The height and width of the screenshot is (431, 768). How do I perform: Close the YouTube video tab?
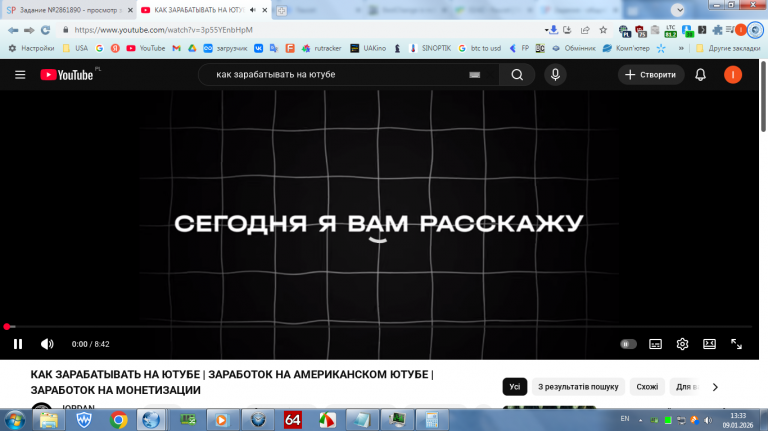[265, 10]
